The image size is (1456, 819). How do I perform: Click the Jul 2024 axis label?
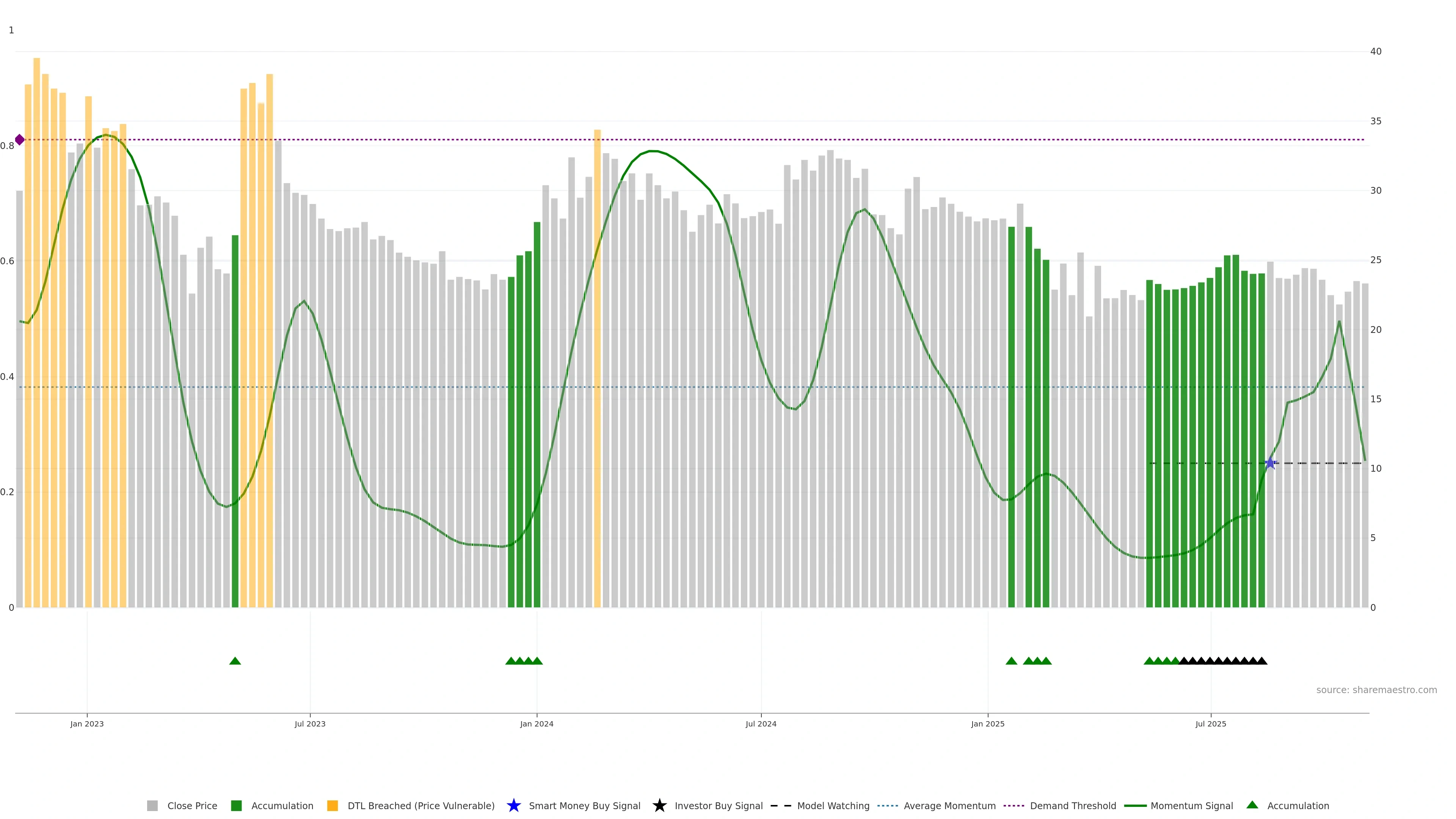pos(761,724)
